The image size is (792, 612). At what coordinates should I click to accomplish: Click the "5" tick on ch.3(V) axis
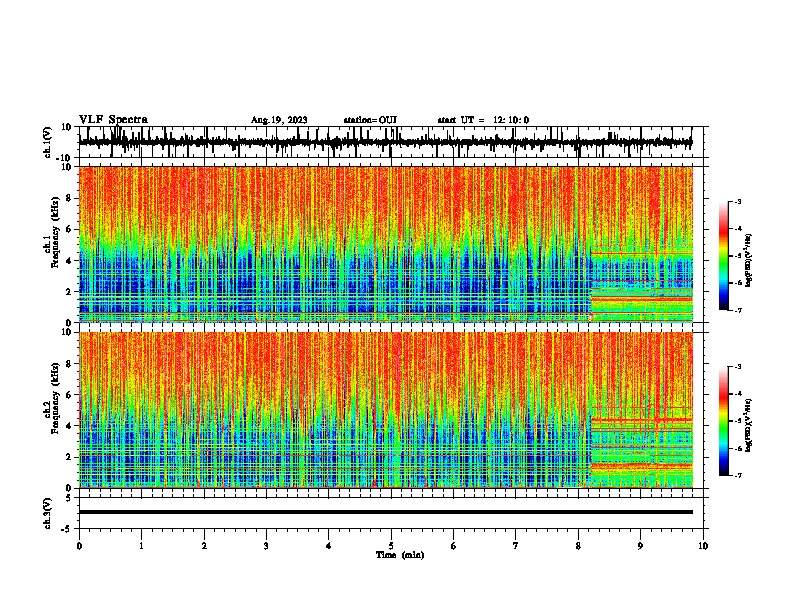pos(69,498)
